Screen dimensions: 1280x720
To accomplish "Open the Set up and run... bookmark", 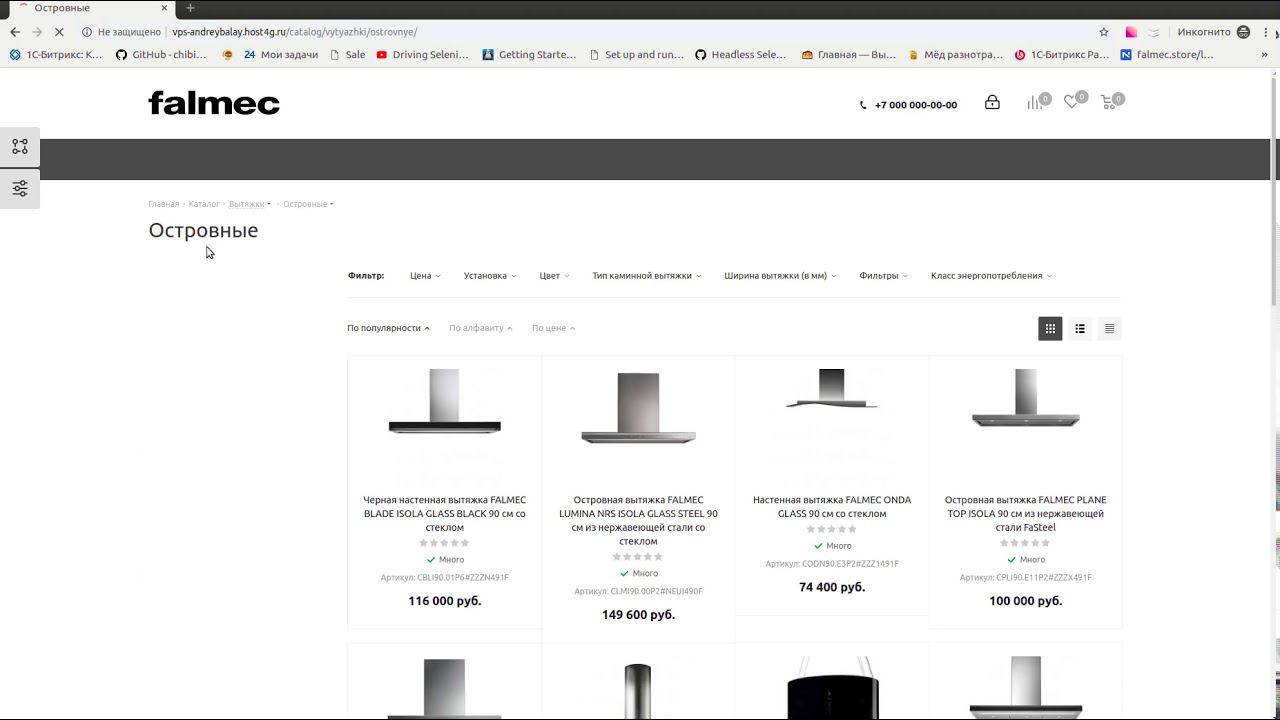I will tap(636, 55).
